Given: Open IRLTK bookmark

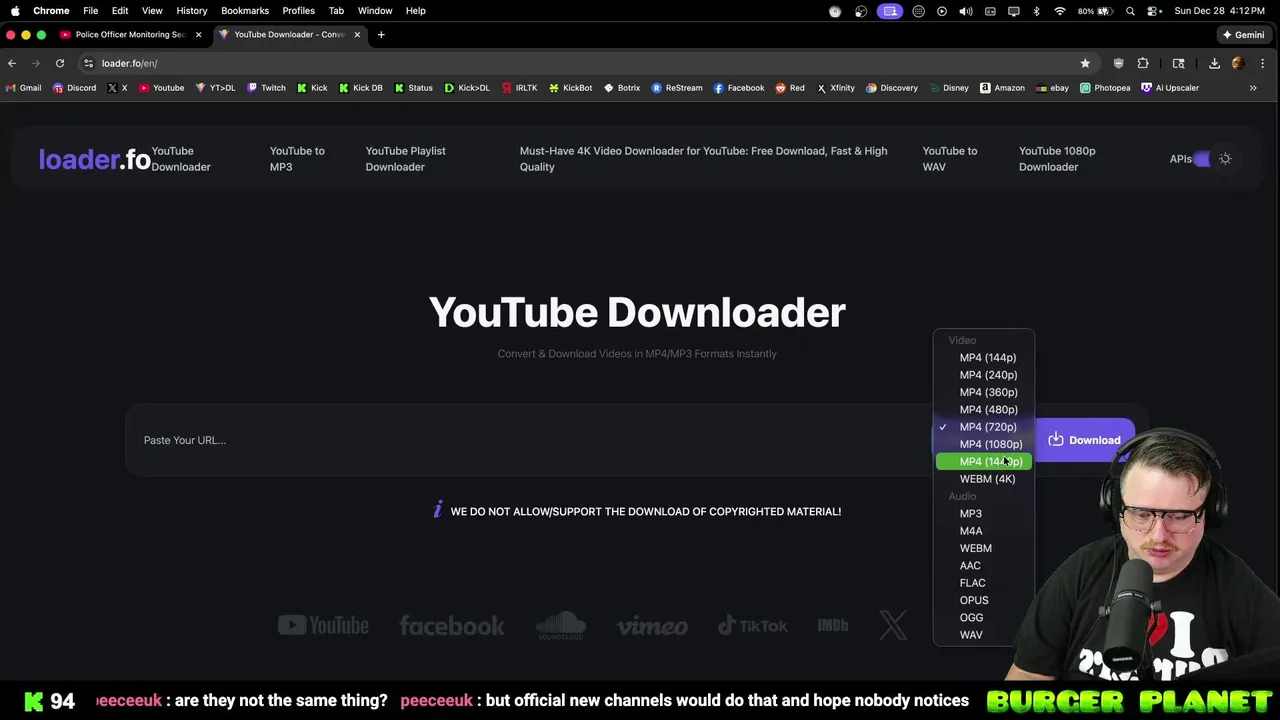Looking at the screenshot, I should pyautogui.click(x=520, y=88).
